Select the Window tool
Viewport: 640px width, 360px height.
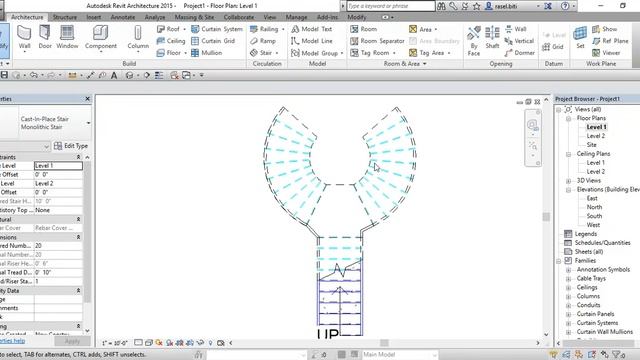(x=67, y=38)
